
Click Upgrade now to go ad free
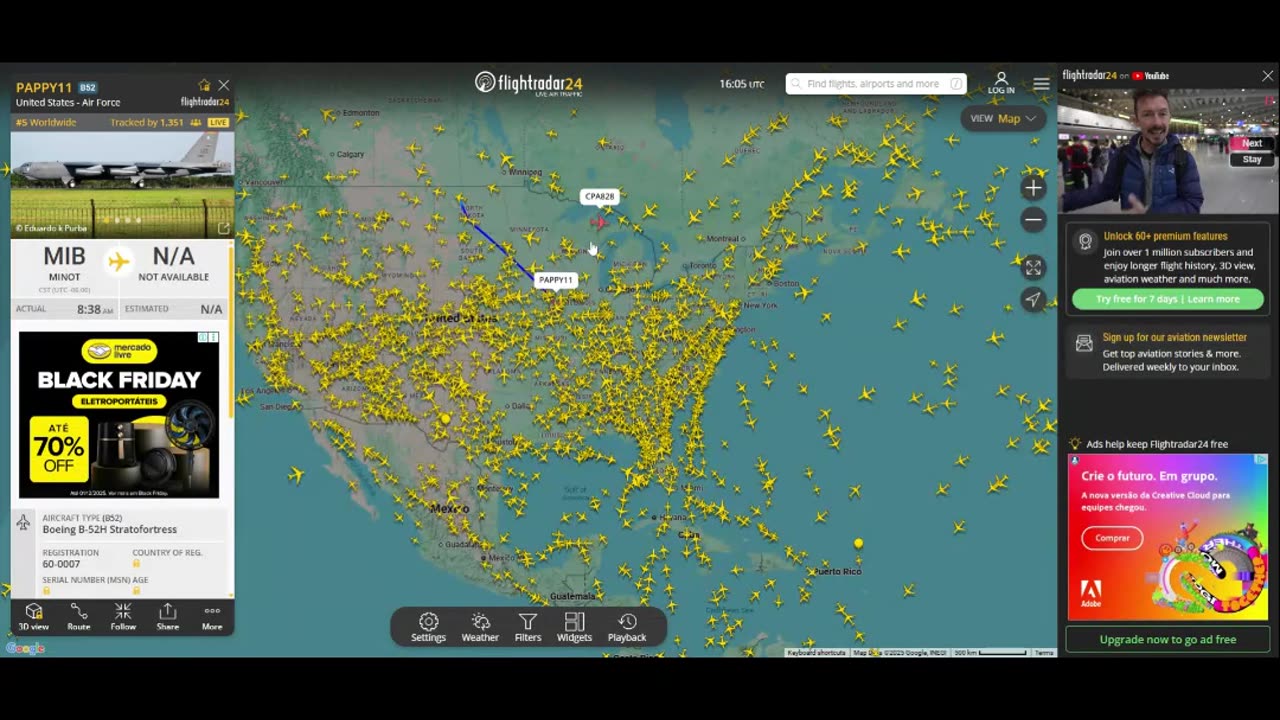(x=1168, y=639)
